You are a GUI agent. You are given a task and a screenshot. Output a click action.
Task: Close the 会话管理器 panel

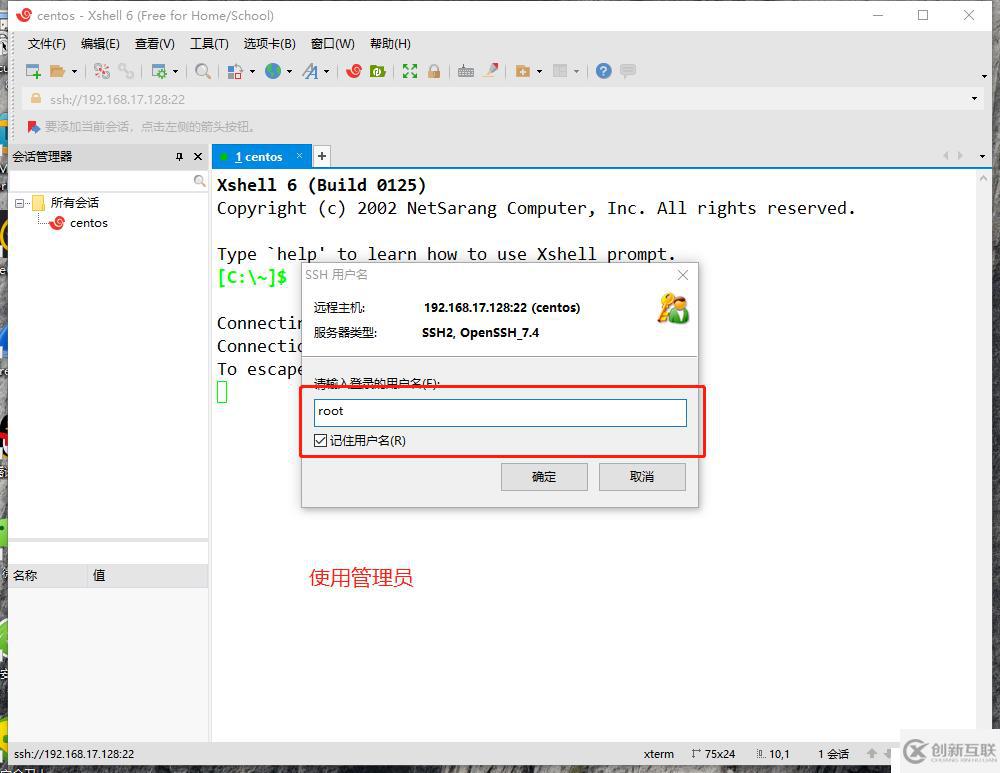tap(198, 157)
